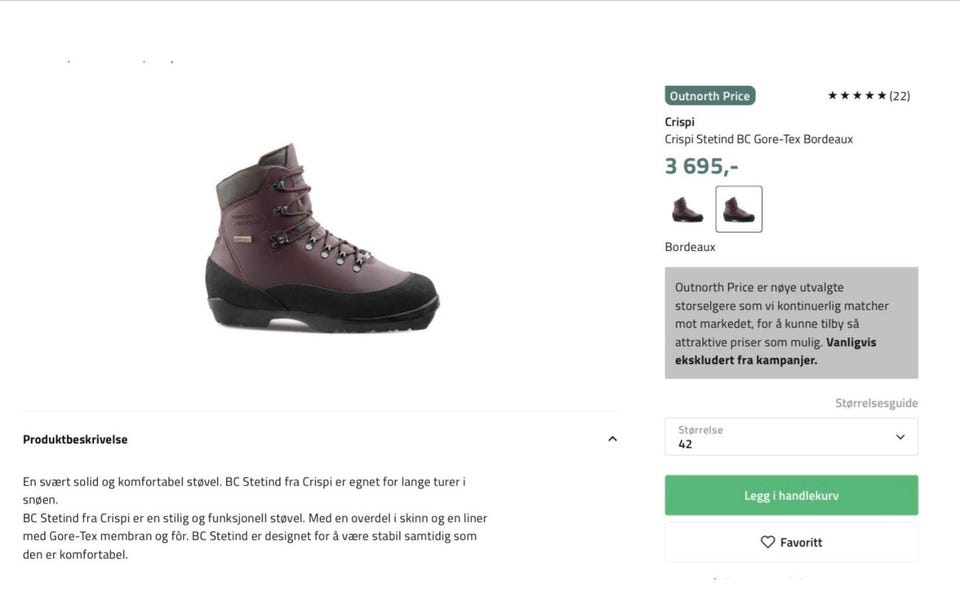
Task: Collapse Produktbeskrivelse using the up chevron
Action: pos(612,439)
